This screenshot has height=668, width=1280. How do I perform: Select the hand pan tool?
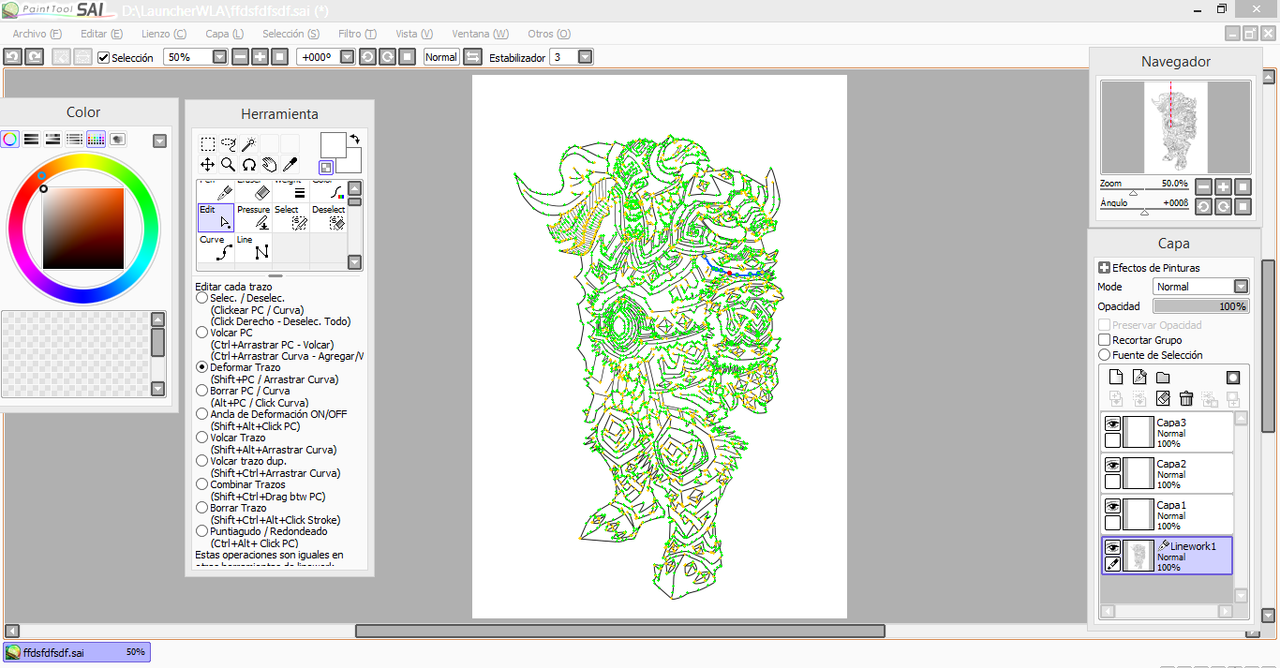coord(270,164)
